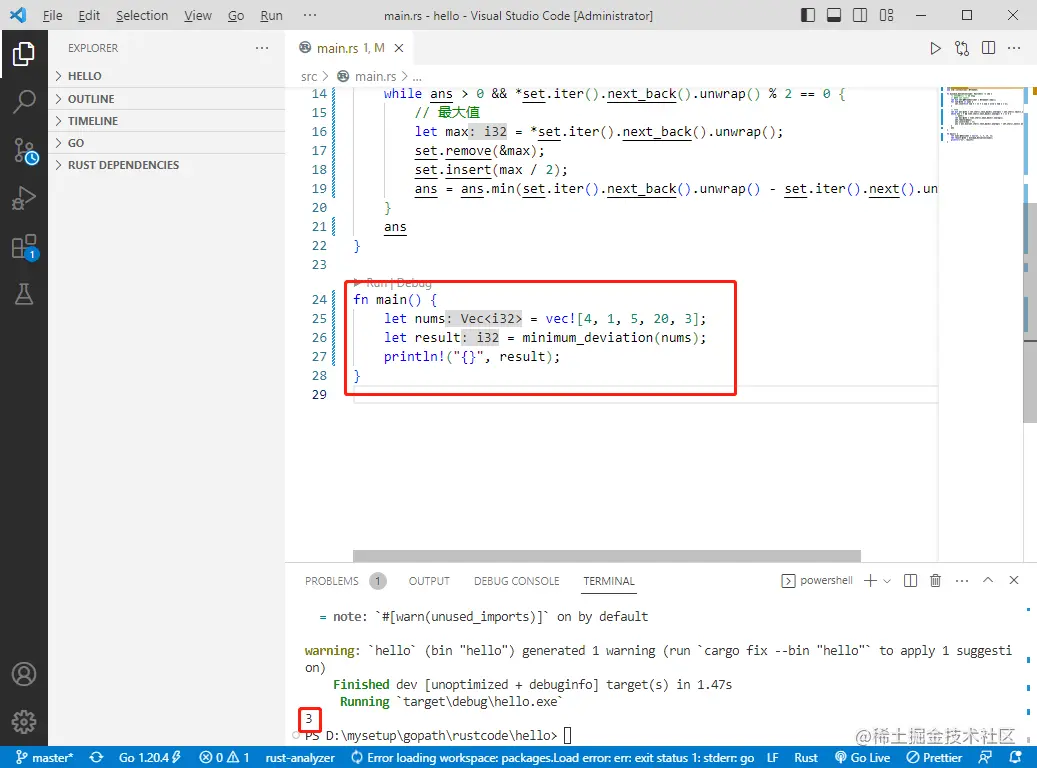1037x768 pixels.
Task: Expand the HELLO folder section
Action: (167, 76)
